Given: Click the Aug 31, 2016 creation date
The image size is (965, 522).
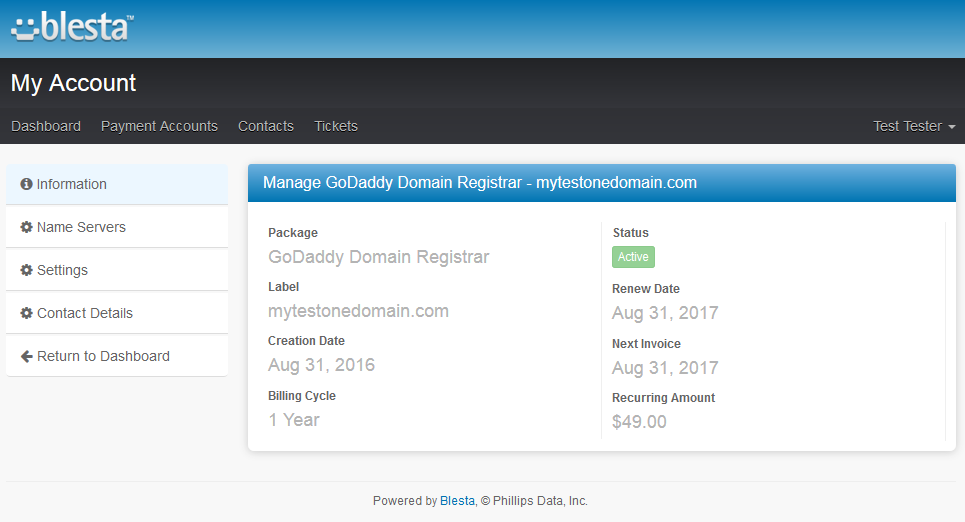Looking at the screenshot, I should click(321, 365).
